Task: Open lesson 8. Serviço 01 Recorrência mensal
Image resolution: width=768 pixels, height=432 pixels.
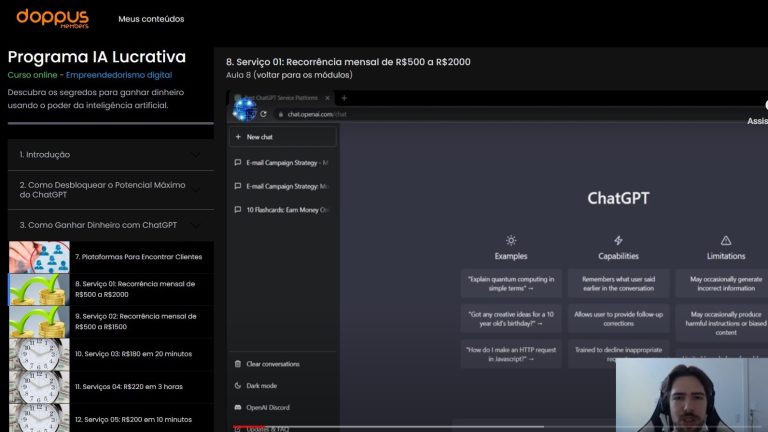Action: [x=135, y=289]
